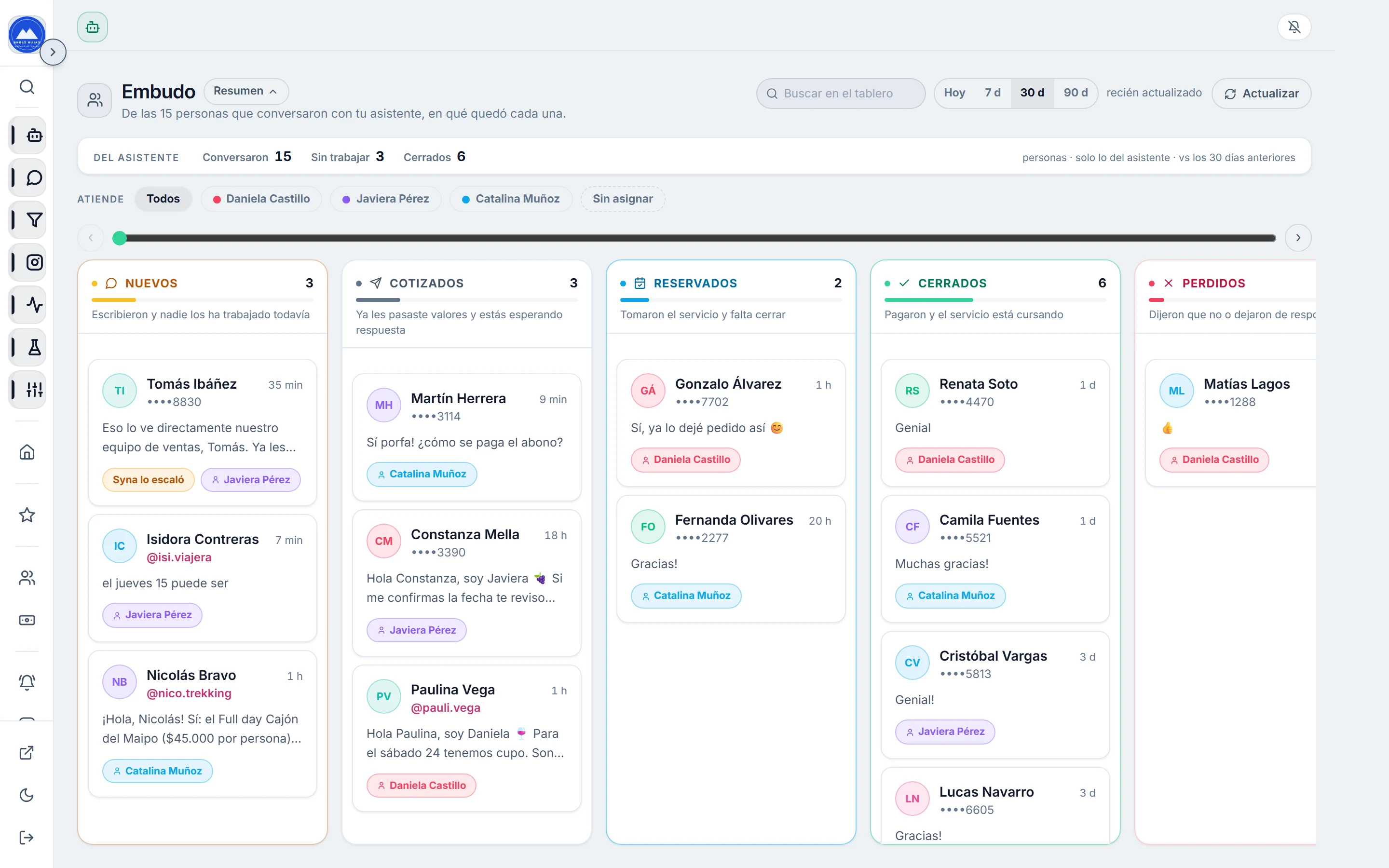Click the external link icon in sidebar

pyautogui.click(x=27, y=753)
